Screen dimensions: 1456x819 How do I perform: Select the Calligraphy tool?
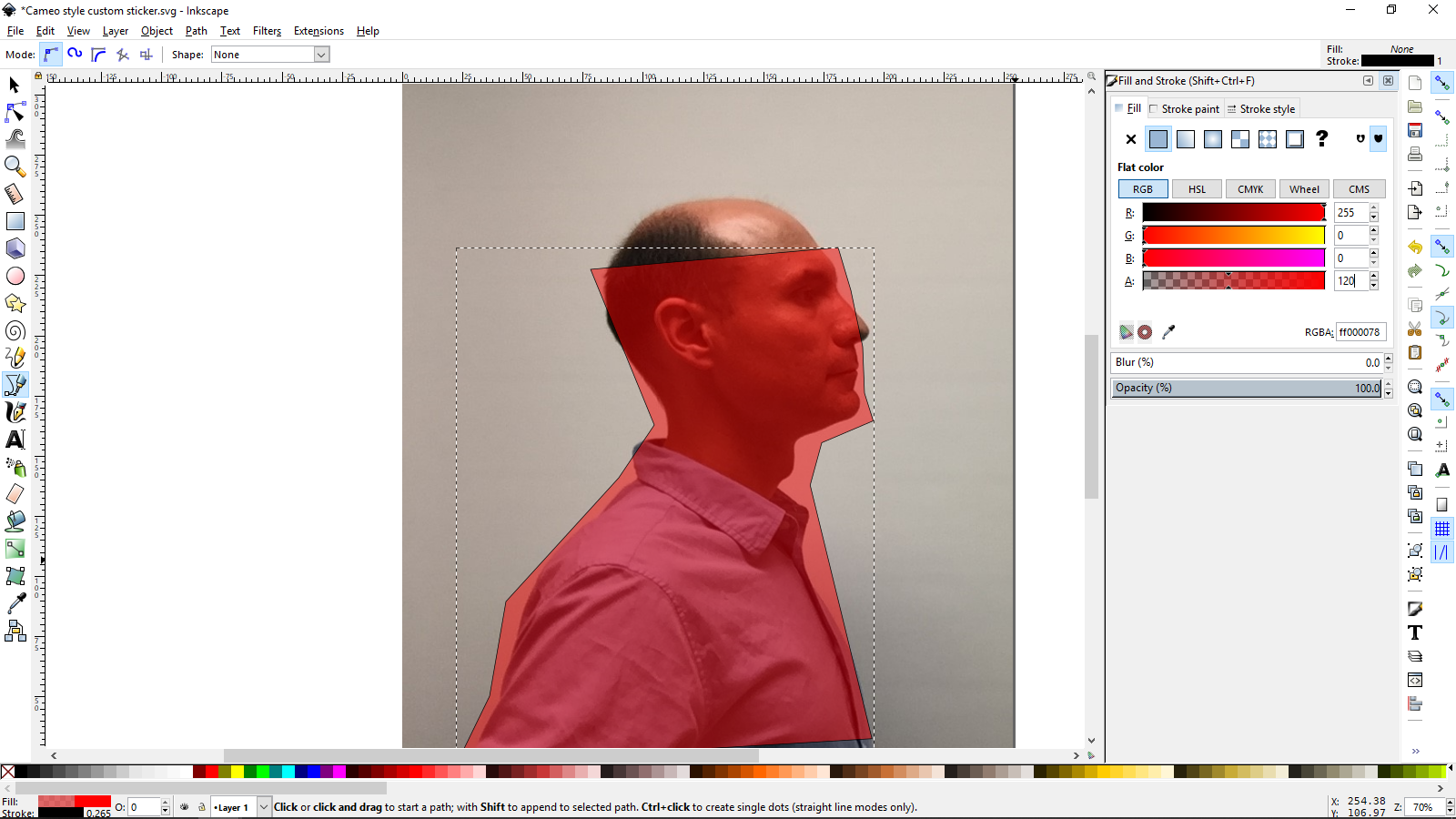click(15, 412)
